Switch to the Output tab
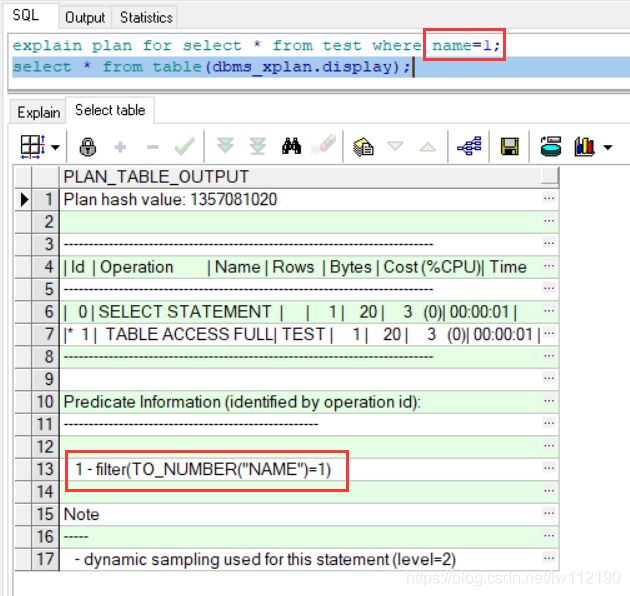 coord(85,17)
